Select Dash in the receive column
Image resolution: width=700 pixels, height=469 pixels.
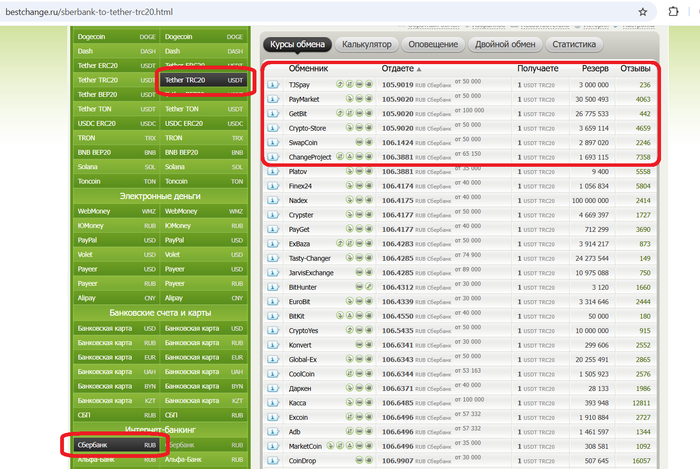click(x=204, y=51)
